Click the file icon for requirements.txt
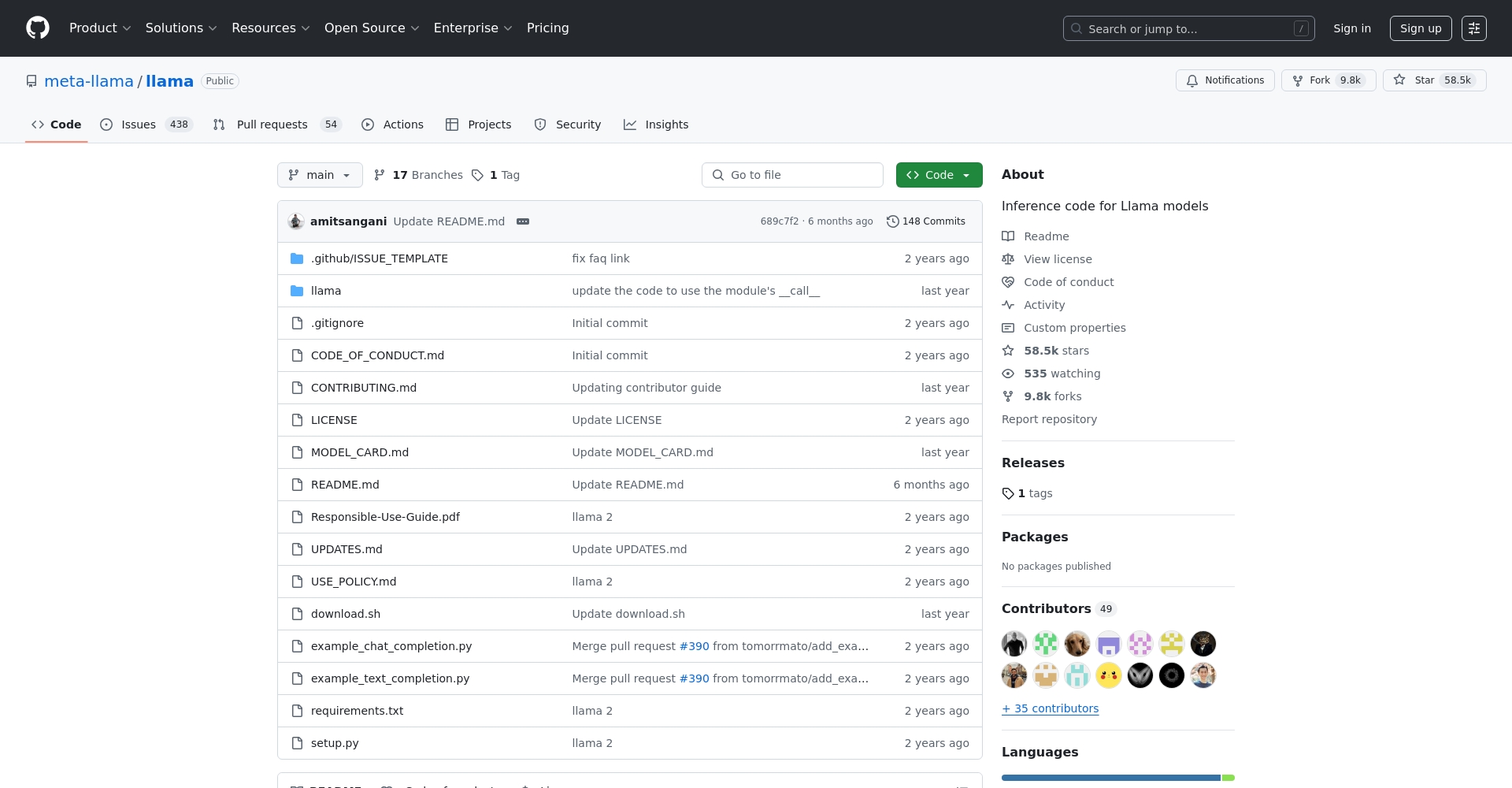Viewport: 1512px width, 788px height. (297, 711)
